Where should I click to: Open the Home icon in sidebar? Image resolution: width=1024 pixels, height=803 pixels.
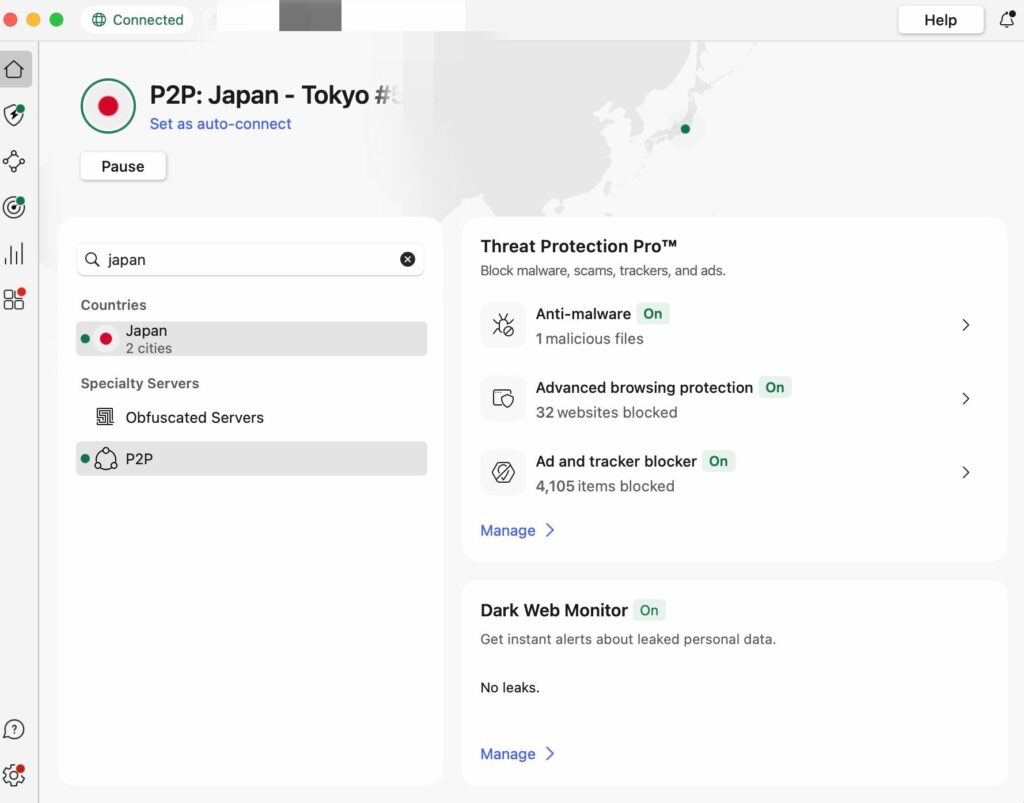pos(15,69)
